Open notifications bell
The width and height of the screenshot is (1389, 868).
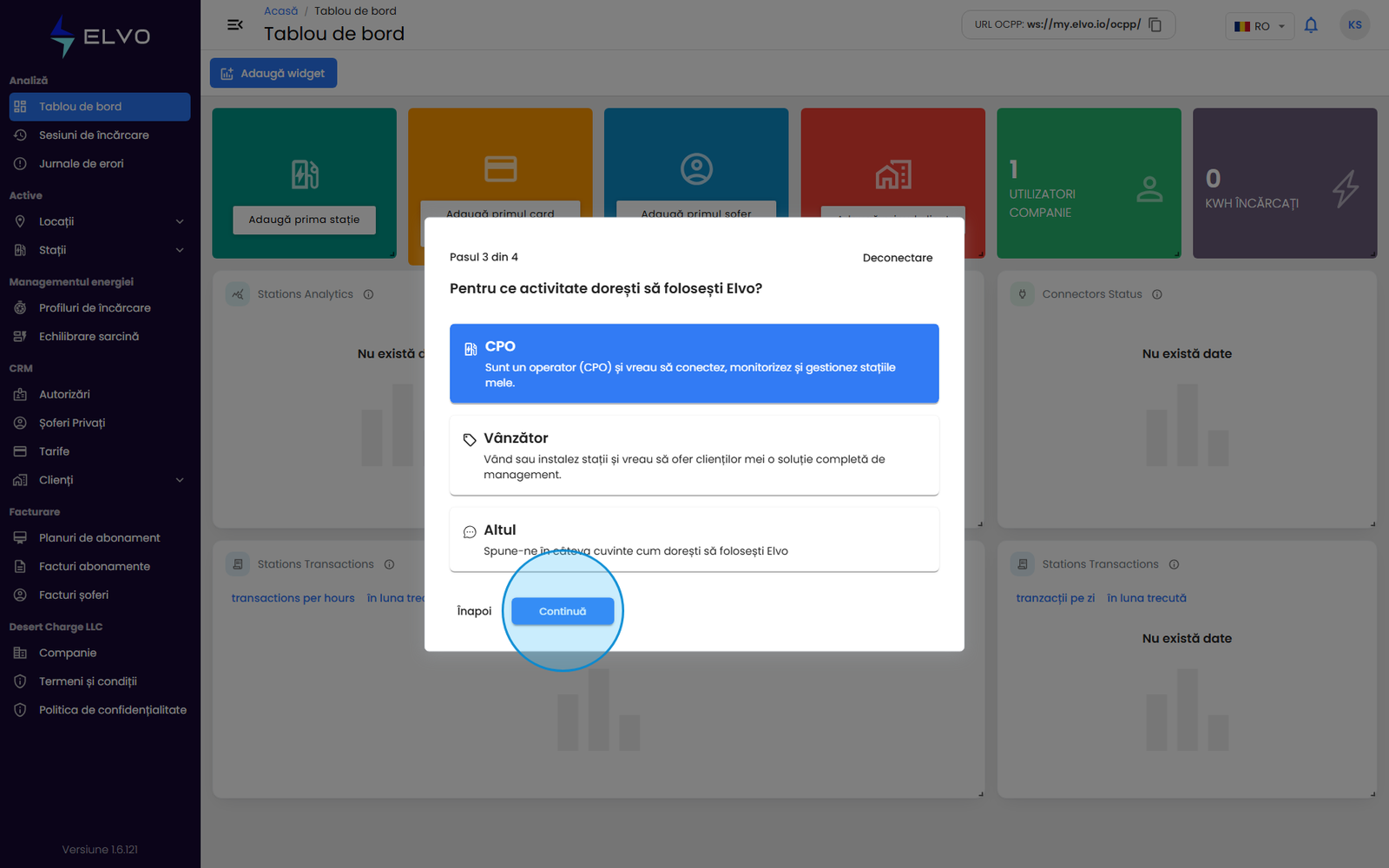point(1311,25)
